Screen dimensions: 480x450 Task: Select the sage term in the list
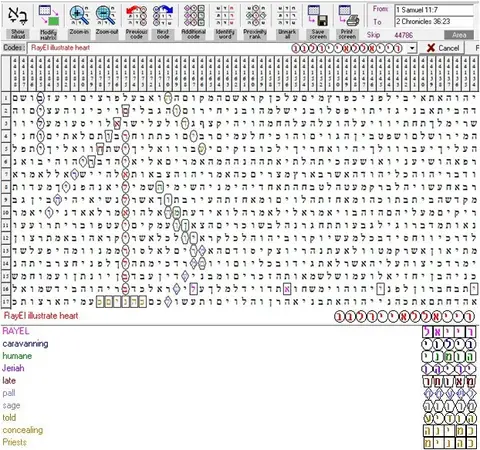tap(11, 405)
